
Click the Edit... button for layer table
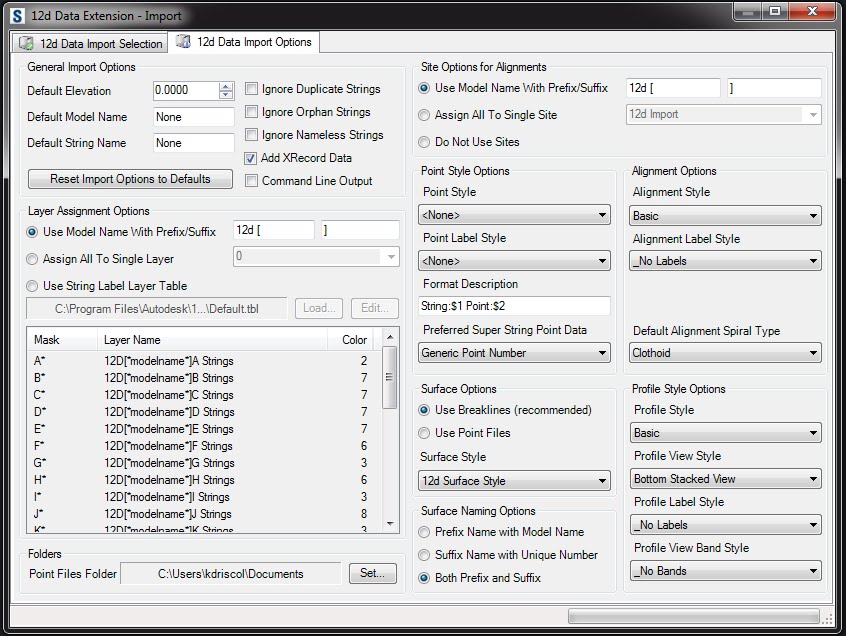point(375,308)
